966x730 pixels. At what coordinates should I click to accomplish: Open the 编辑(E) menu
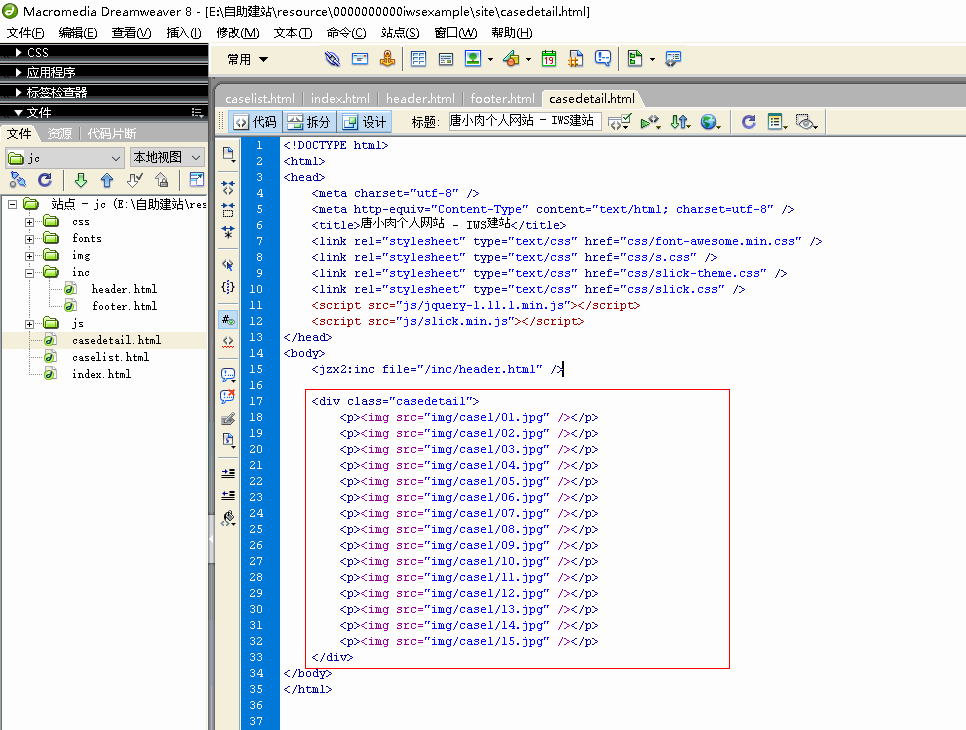(x=78, y=33)
